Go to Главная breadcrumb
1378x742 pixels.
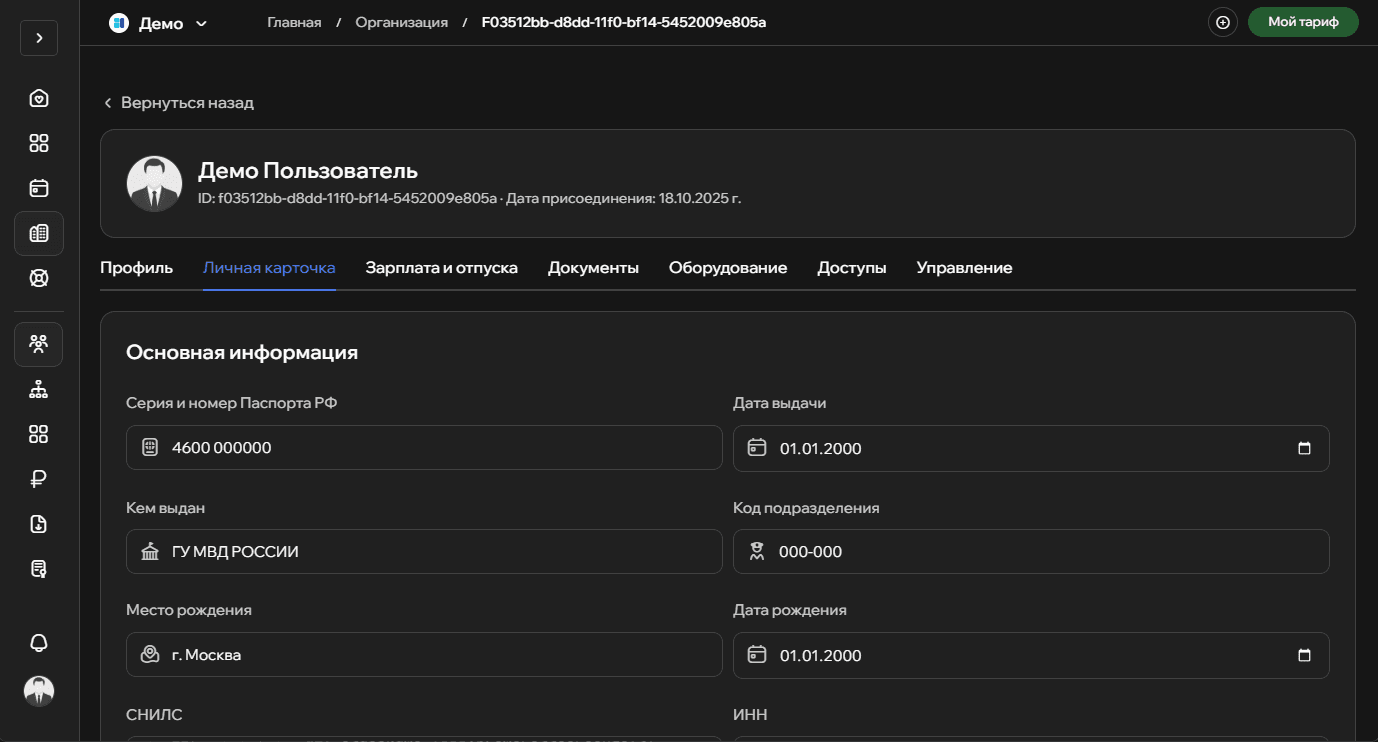[x=294, y=22]
